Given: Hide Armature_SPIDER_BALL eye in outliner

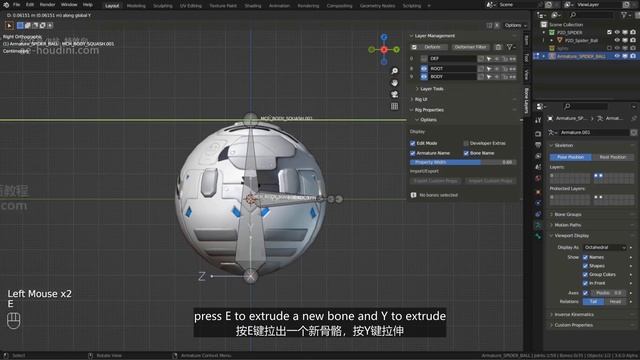Looking at the screenshot, I should click(x=617, y=56).
